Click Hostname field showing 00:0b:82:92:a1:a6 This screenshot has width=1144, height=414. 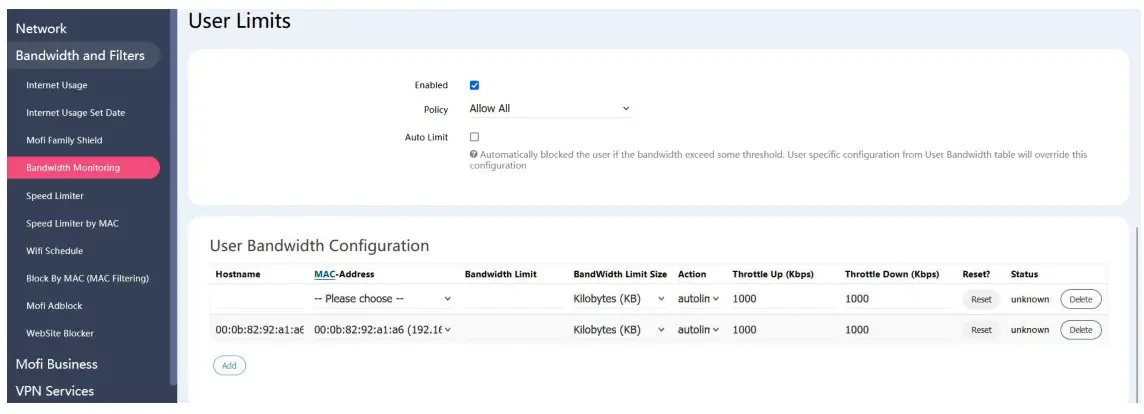click(x=259, y=329)
